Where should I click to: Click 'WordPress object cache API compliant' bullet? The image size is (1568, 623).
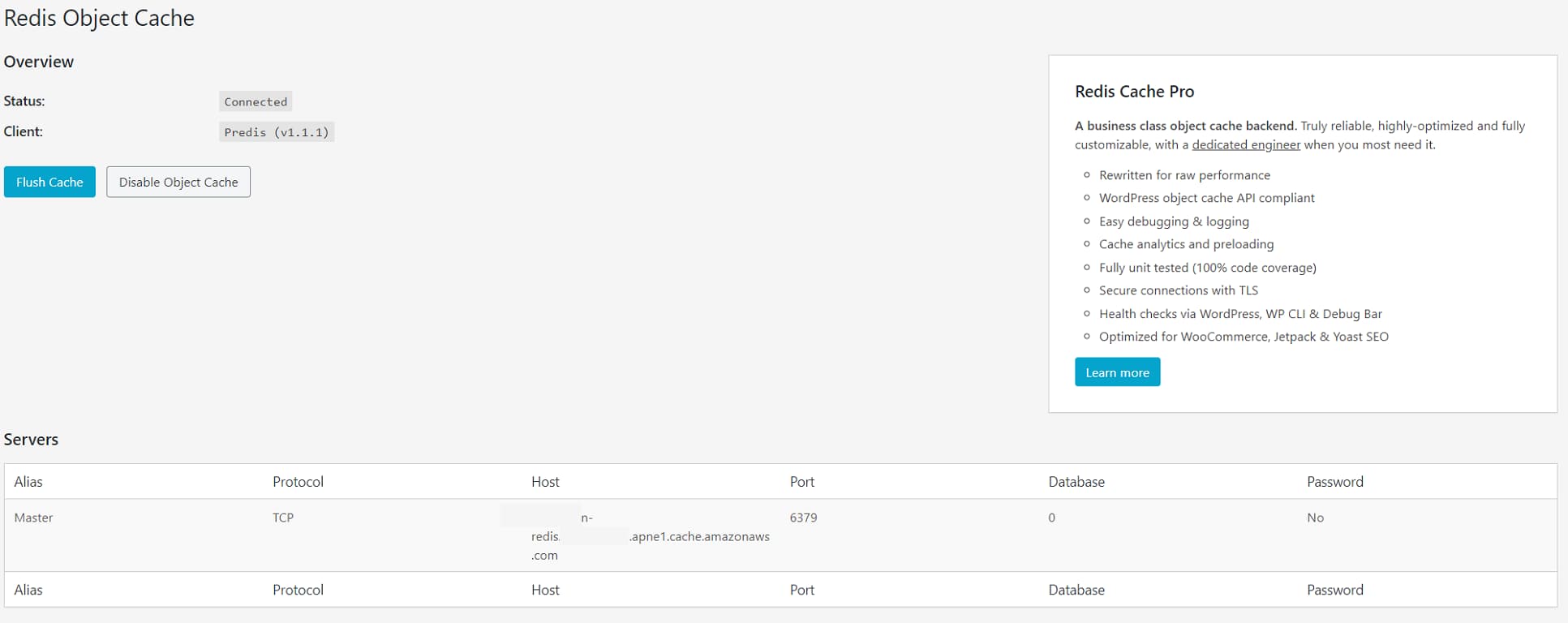(x=1207, y=198)
